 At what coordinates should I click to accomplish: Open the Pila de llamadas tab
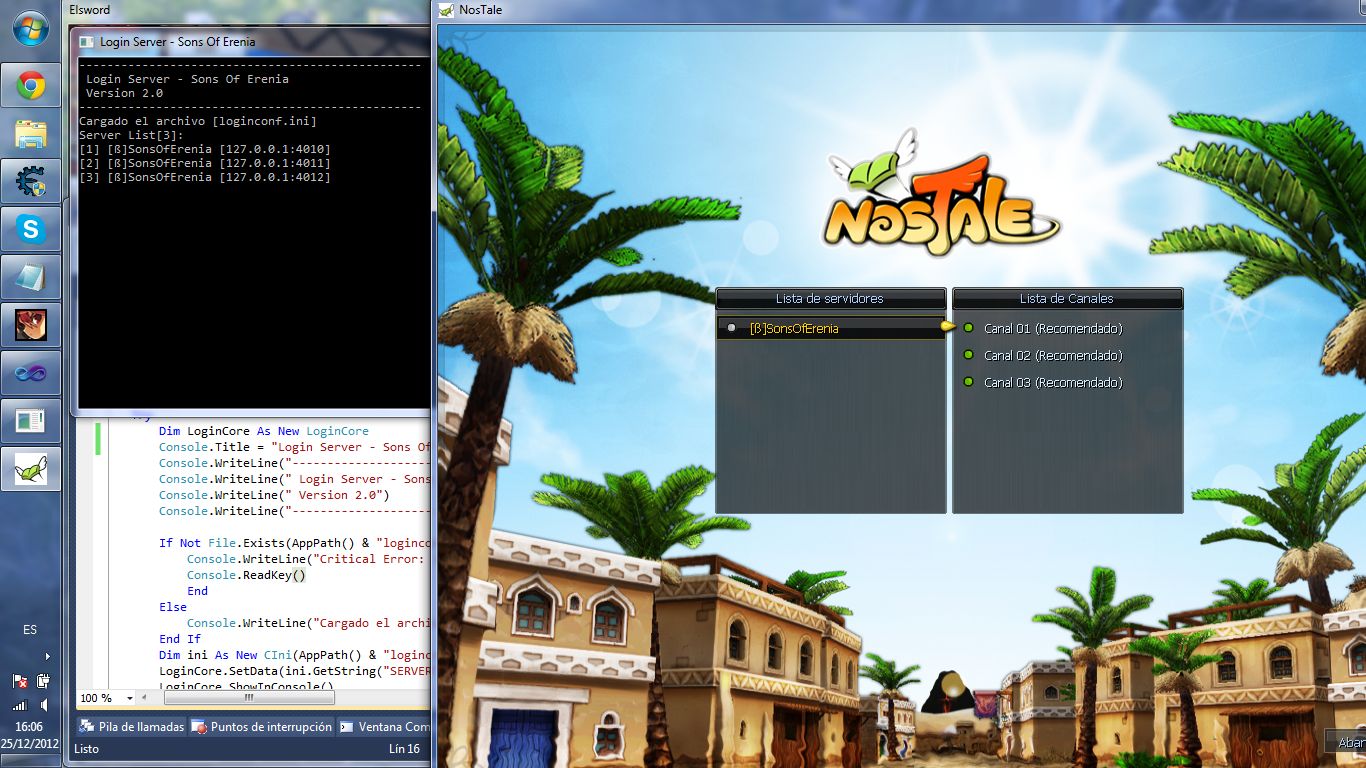pyautogui.click(x=132, y=727)
